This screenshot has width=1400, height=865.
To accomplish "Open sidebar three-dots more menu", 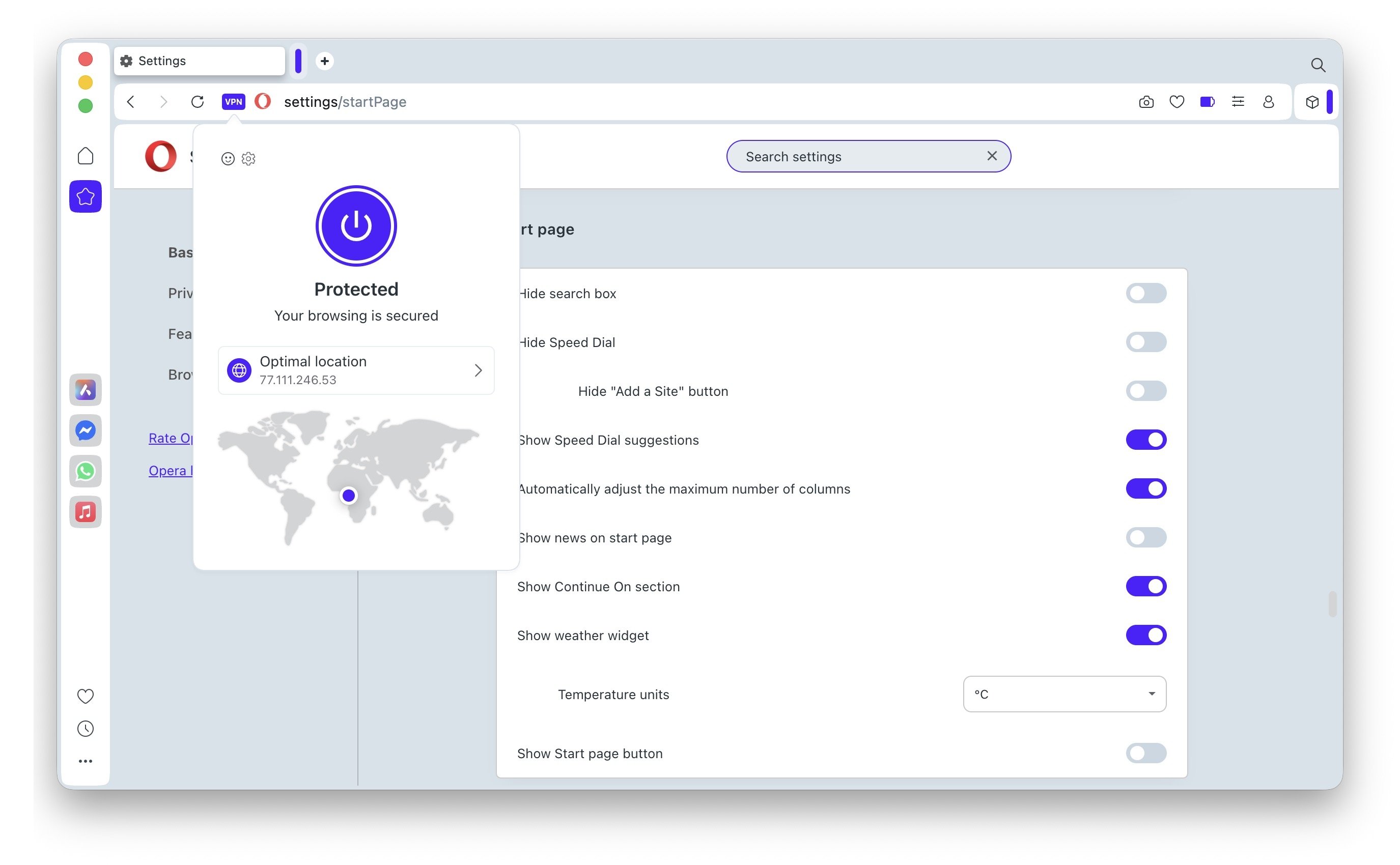I will 86,761.
